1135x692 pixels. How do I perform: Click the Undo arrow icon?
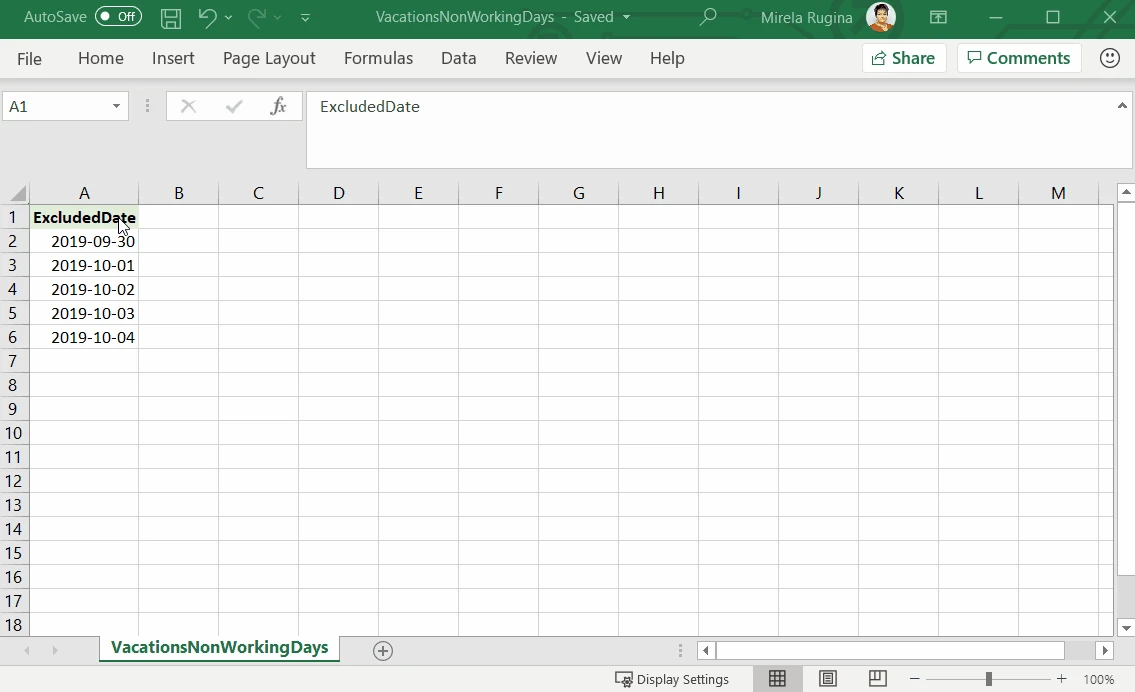(207, 17)
